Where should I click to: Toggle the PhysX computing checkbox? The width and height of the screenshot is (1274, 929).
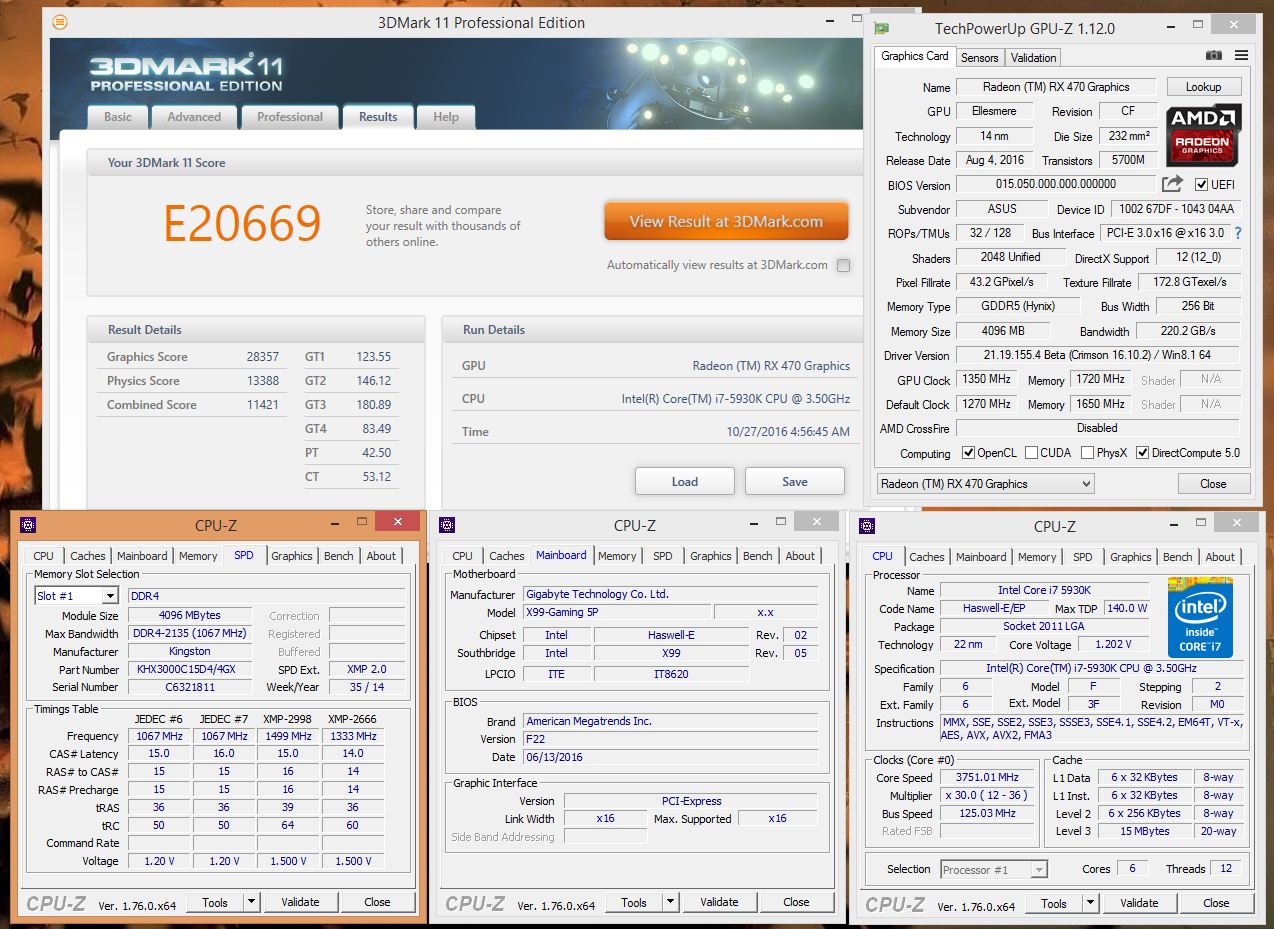[1087, 453]
